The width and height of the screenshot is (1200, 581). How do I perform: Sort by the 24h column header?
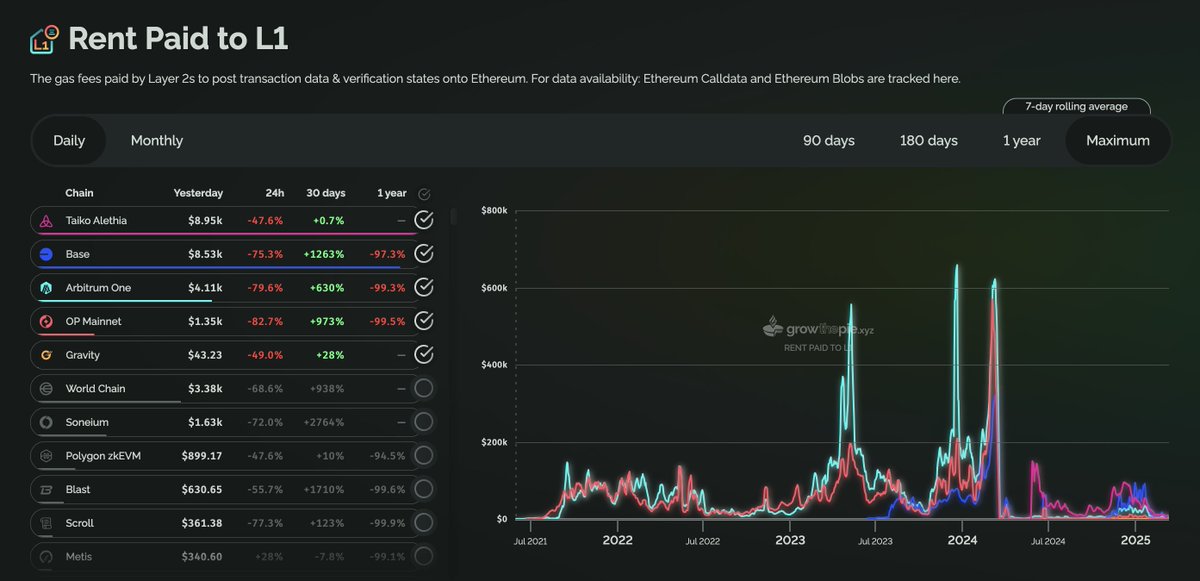(x=274, y=193)
